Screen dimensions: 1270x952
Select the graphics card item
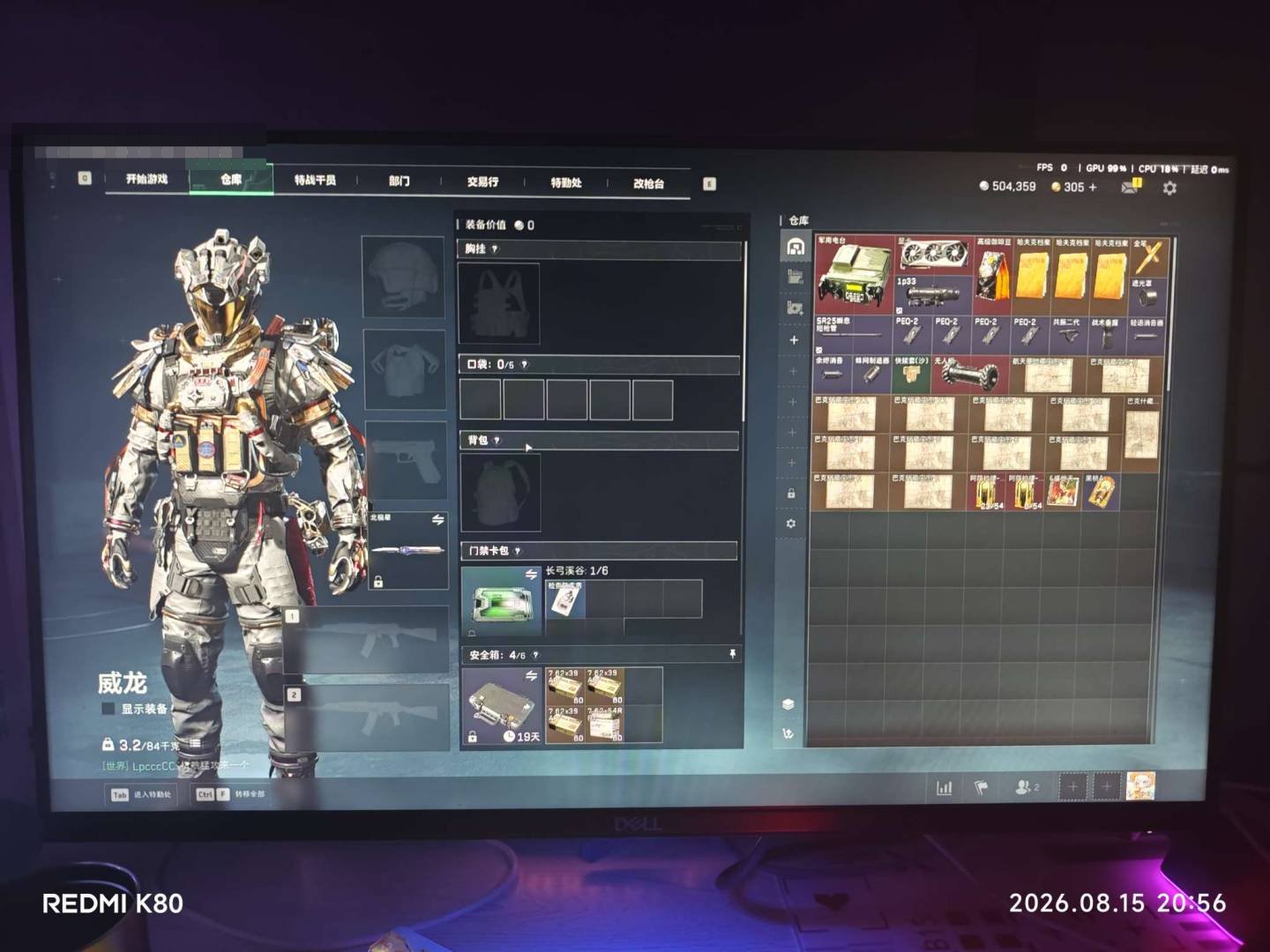tap(934, 255)
